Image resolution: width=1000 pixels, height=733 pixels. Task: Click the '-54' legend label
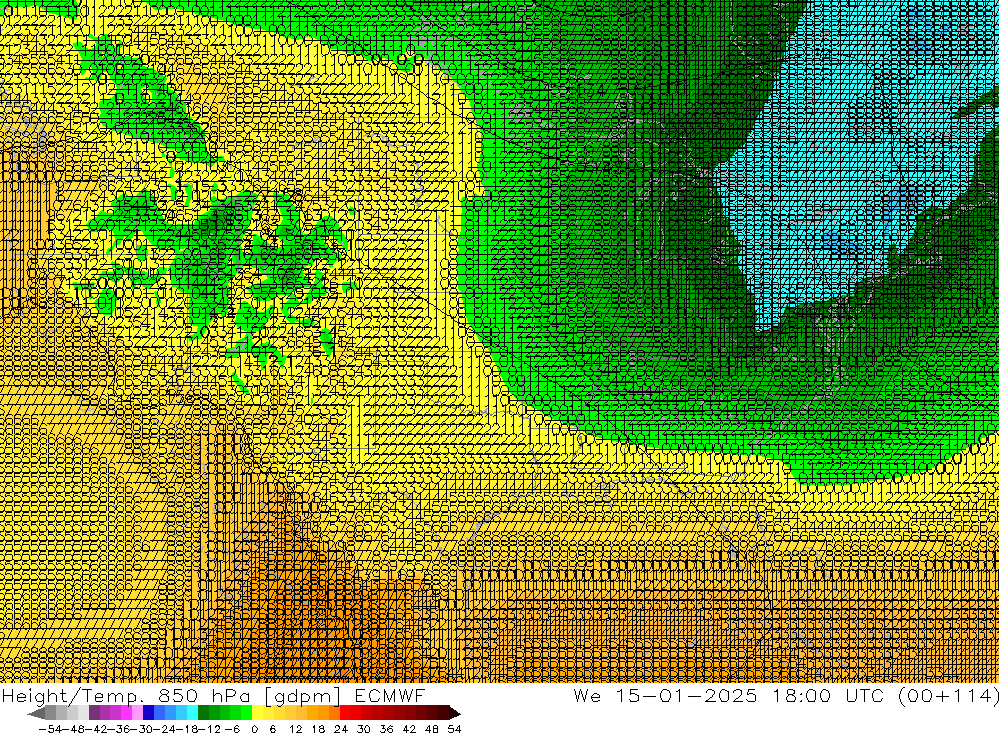[x=50, y=729]
